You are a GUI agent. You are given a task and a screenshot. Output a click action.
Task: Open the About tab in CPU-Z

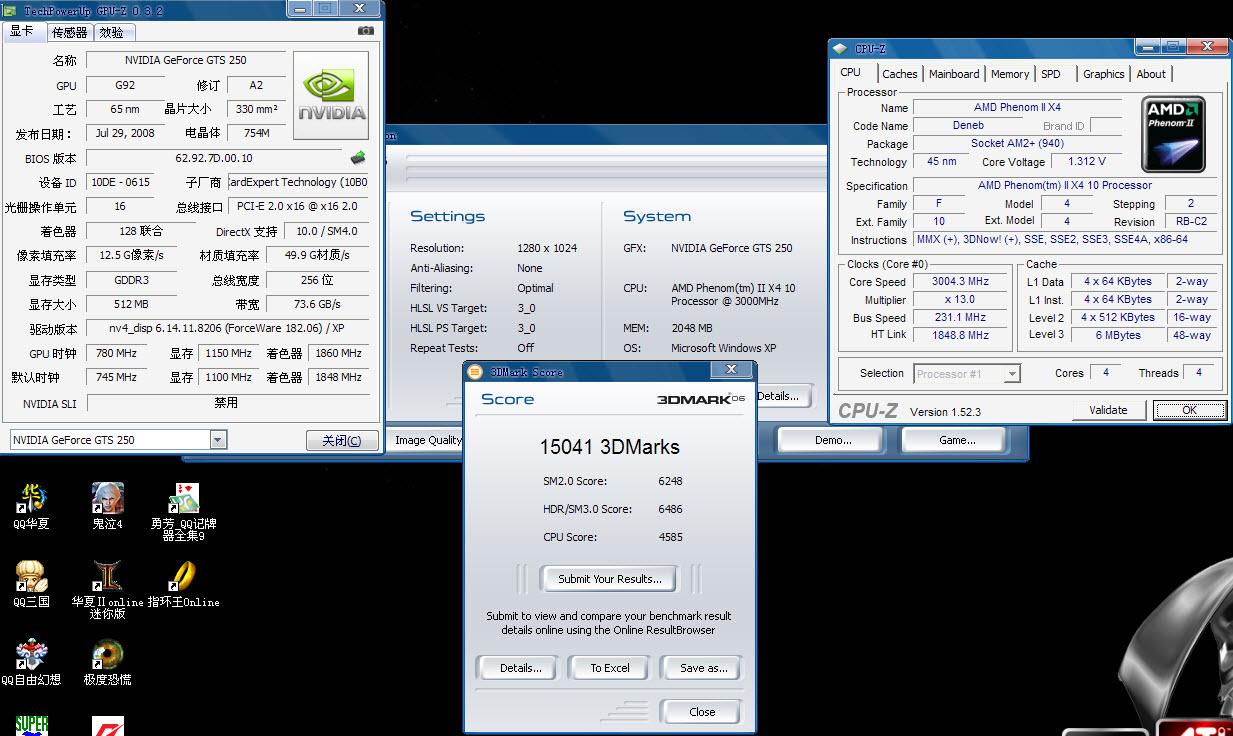[1151, 74]
